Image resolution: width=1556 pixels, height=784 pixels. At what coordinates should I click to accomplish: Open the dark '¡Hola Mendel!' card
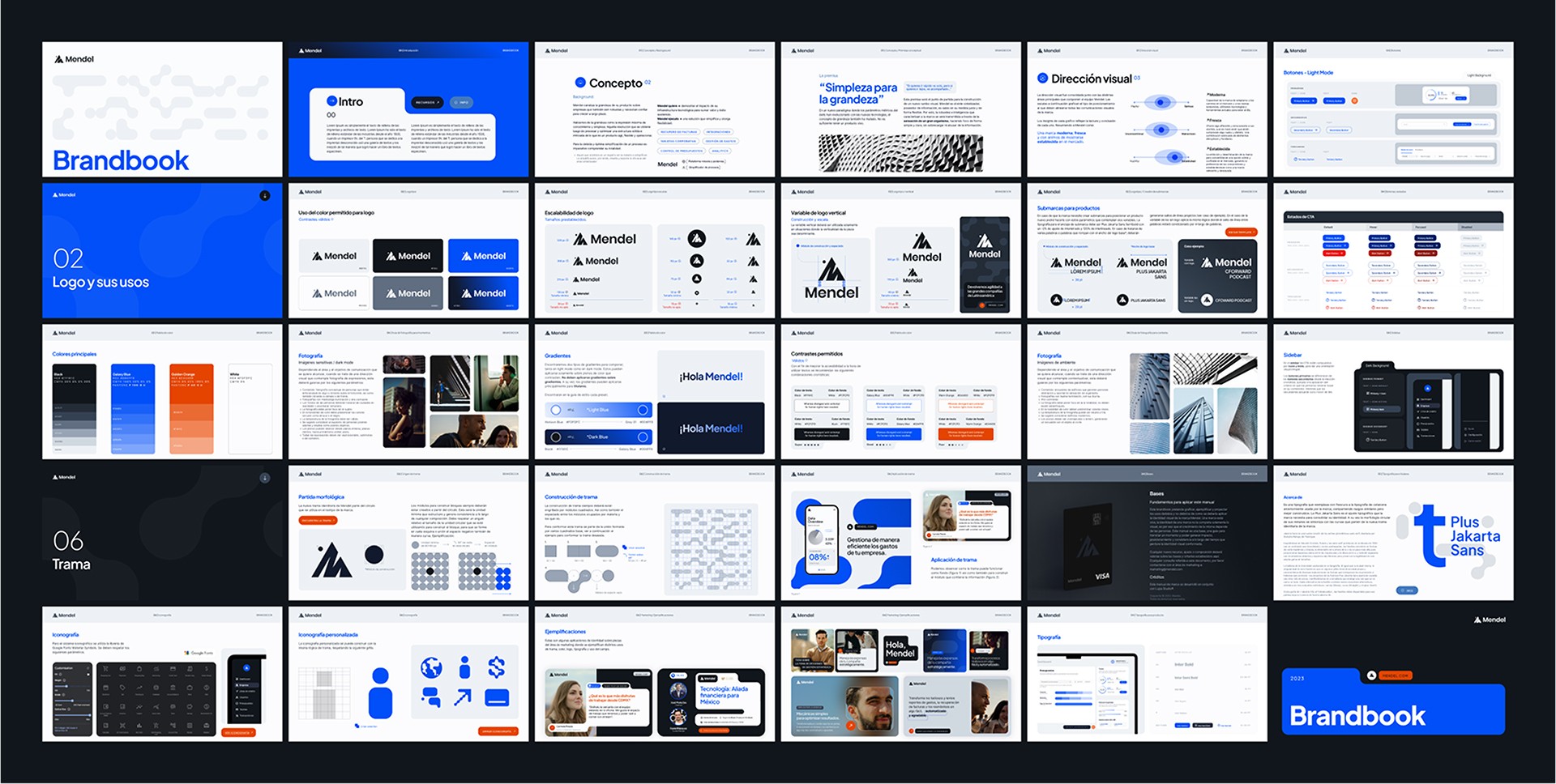pos(711,428)
